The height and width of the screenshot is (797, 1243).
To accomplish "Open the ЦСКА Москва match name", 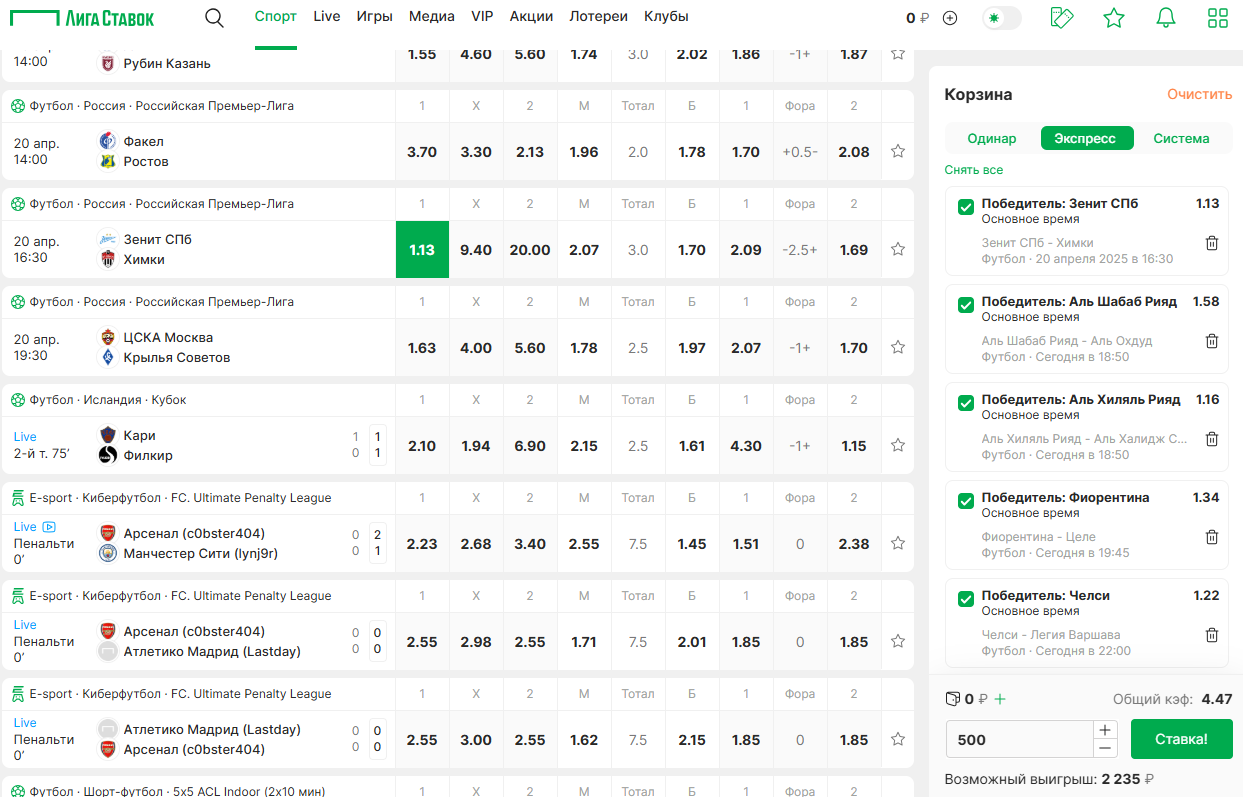I will [x=168, y=337].
